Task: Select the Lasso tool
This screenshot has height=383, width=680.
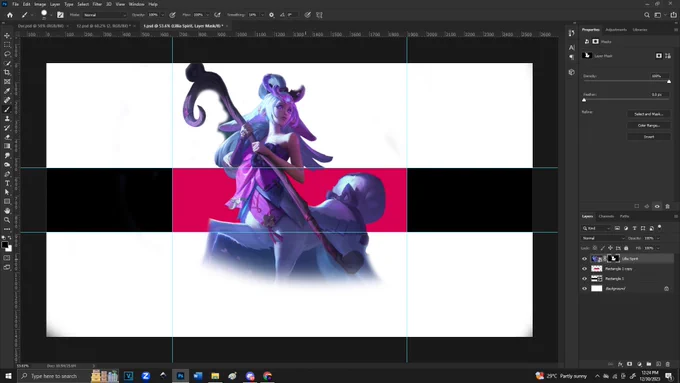Action: 7,54
